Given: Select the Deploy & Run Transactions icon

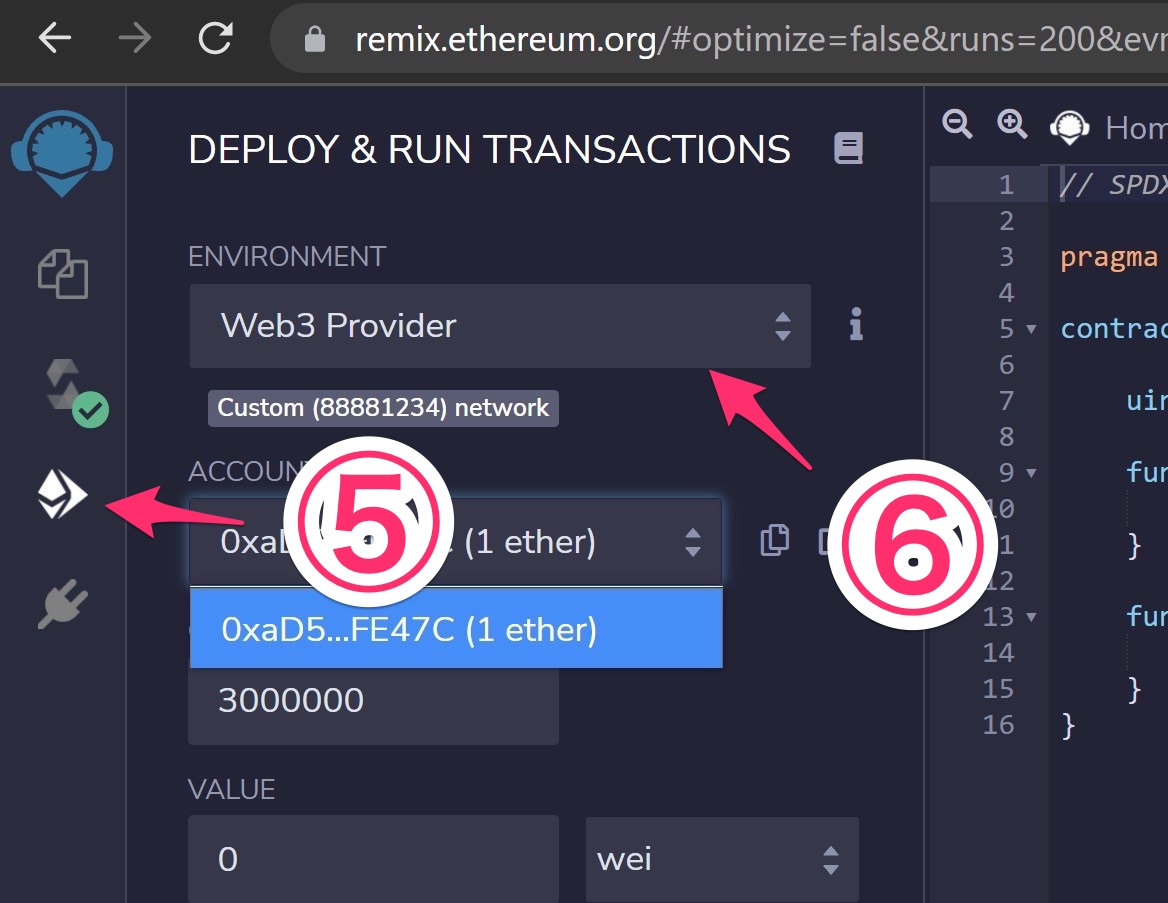Looking at the screenshot, I should pyautogui.click(x=62, y=494).
